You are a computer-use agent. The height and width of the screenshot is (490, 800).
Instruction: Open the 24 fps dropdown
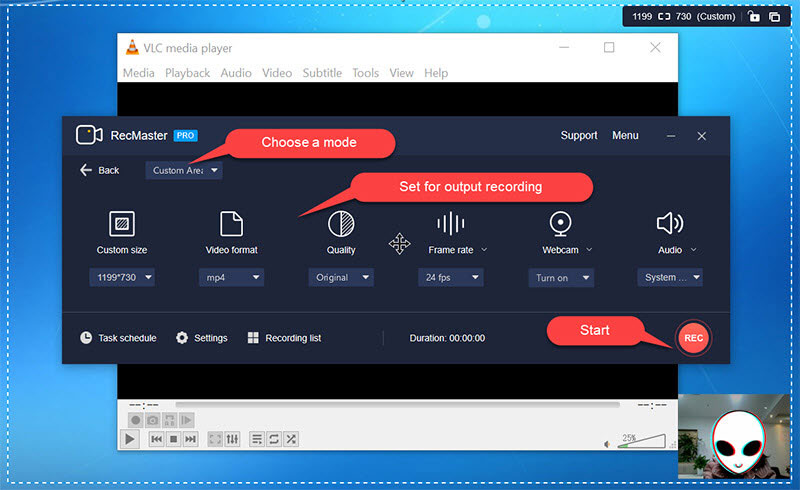[x=451, y=277]
